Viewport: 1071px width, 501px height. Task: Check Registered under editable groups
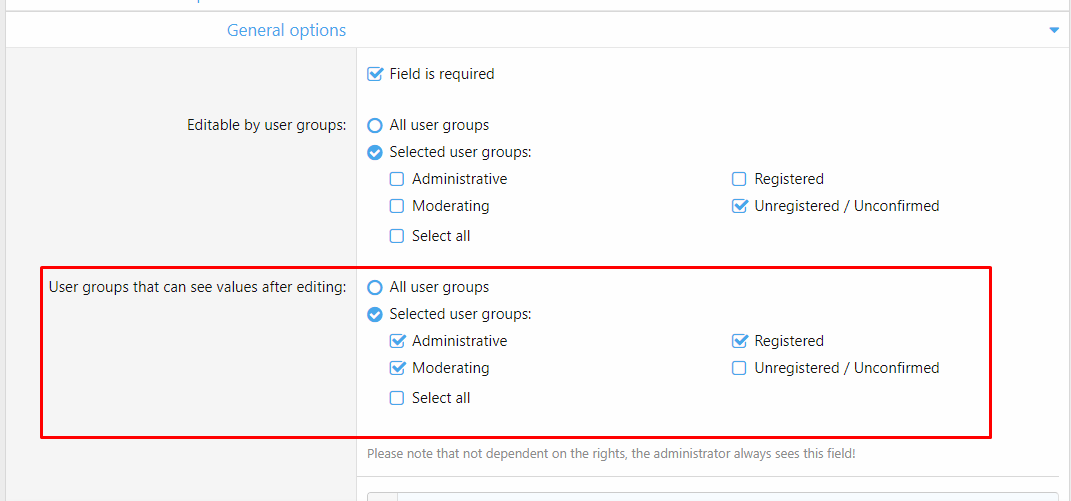click(x=739, y=180)
